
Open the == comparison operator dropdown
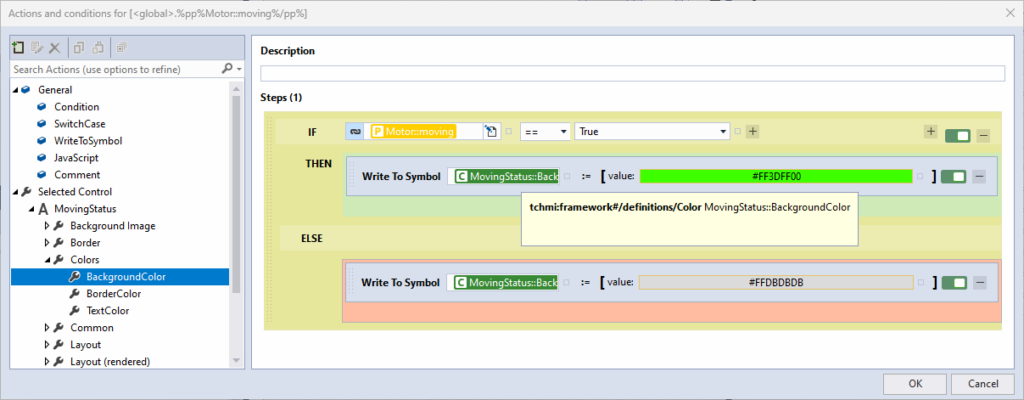coord(545,131)
